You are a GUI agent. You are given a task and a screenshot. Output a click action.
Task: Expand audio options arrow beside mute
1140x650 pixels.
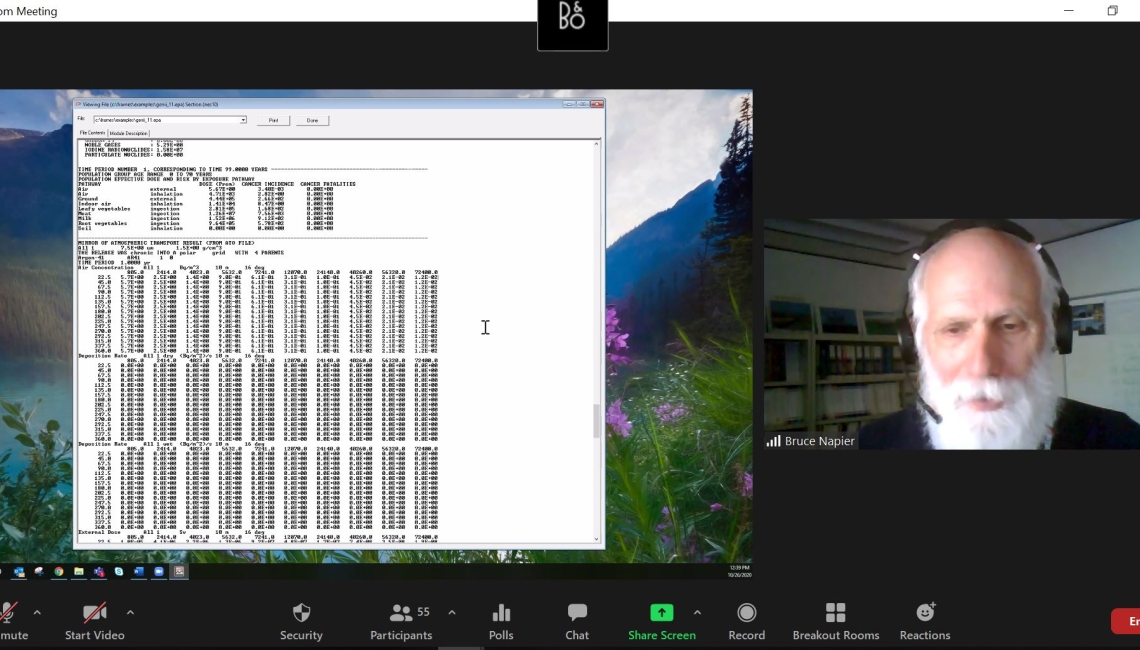[37, 612]
